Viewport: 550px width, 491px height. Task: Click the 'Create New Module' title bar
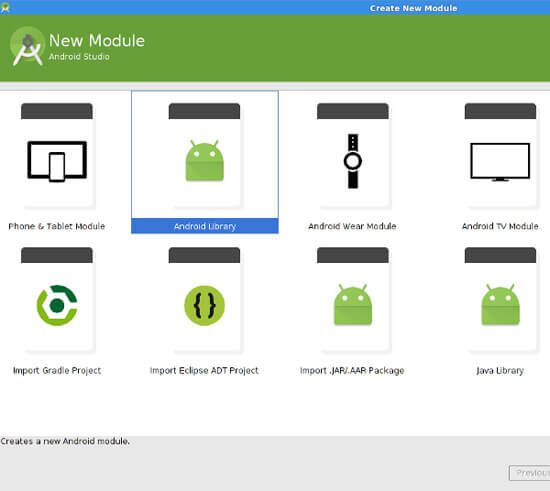pos(413,8)
